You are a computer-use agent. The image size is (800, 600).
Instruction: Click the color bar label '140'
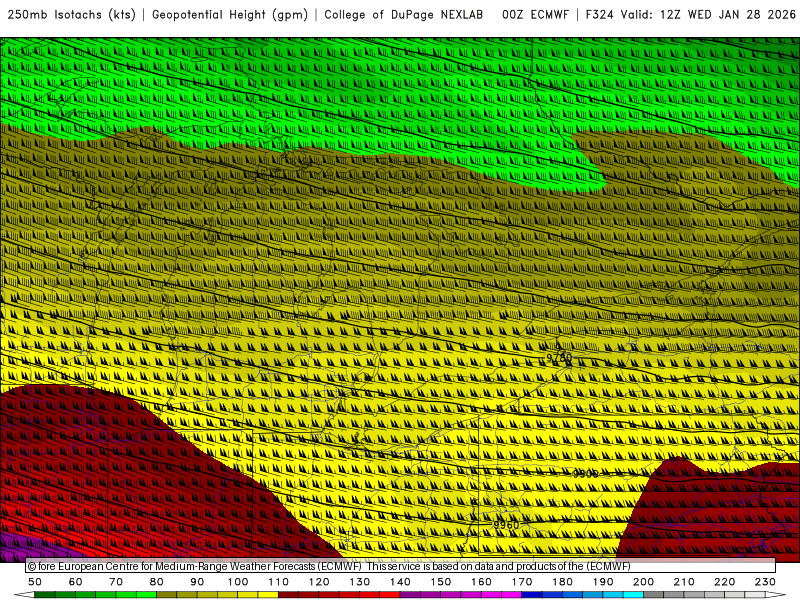coord(400,582)
